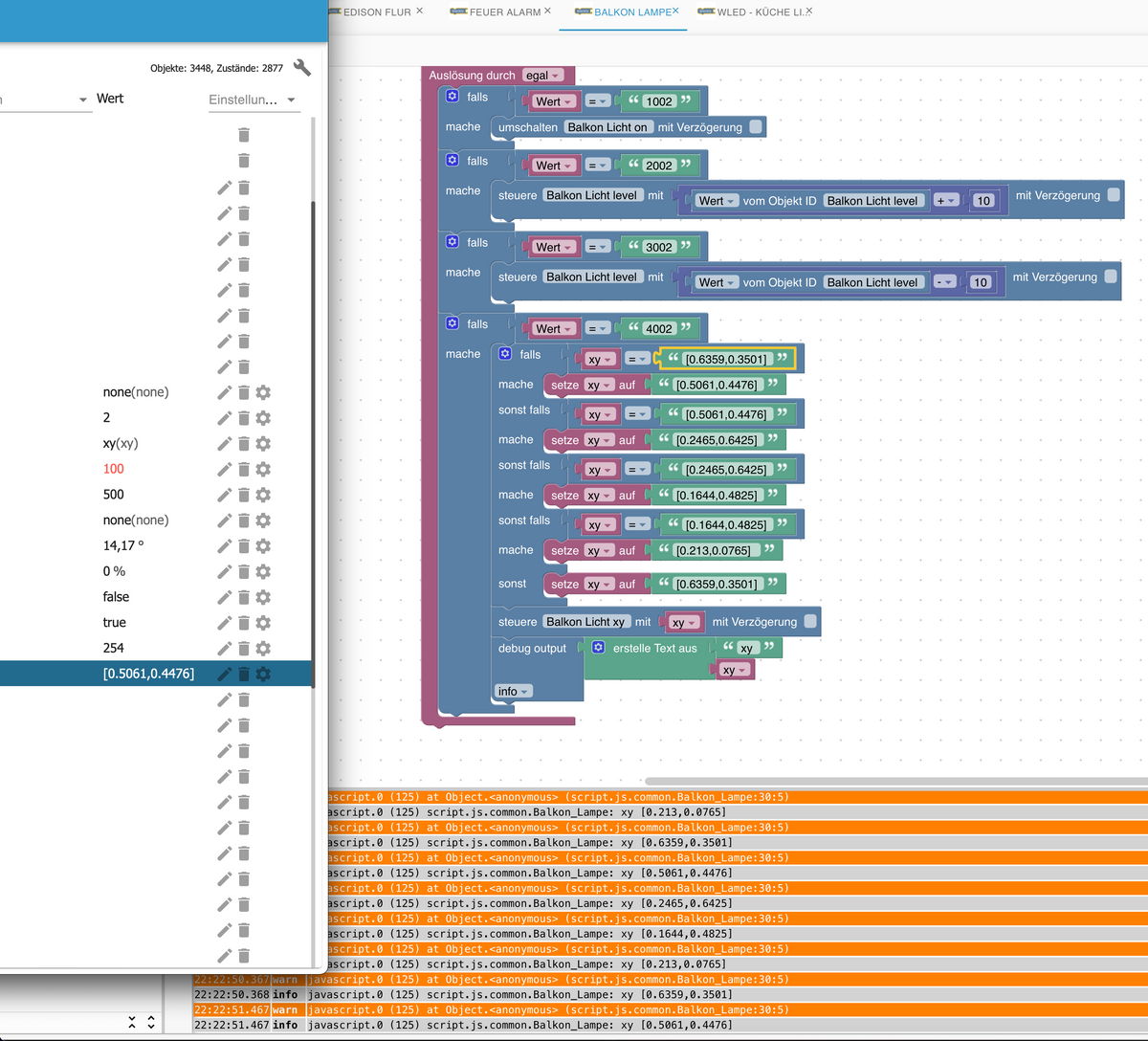Click gear settings icon in the 14,17 ° row

[263, 545]
